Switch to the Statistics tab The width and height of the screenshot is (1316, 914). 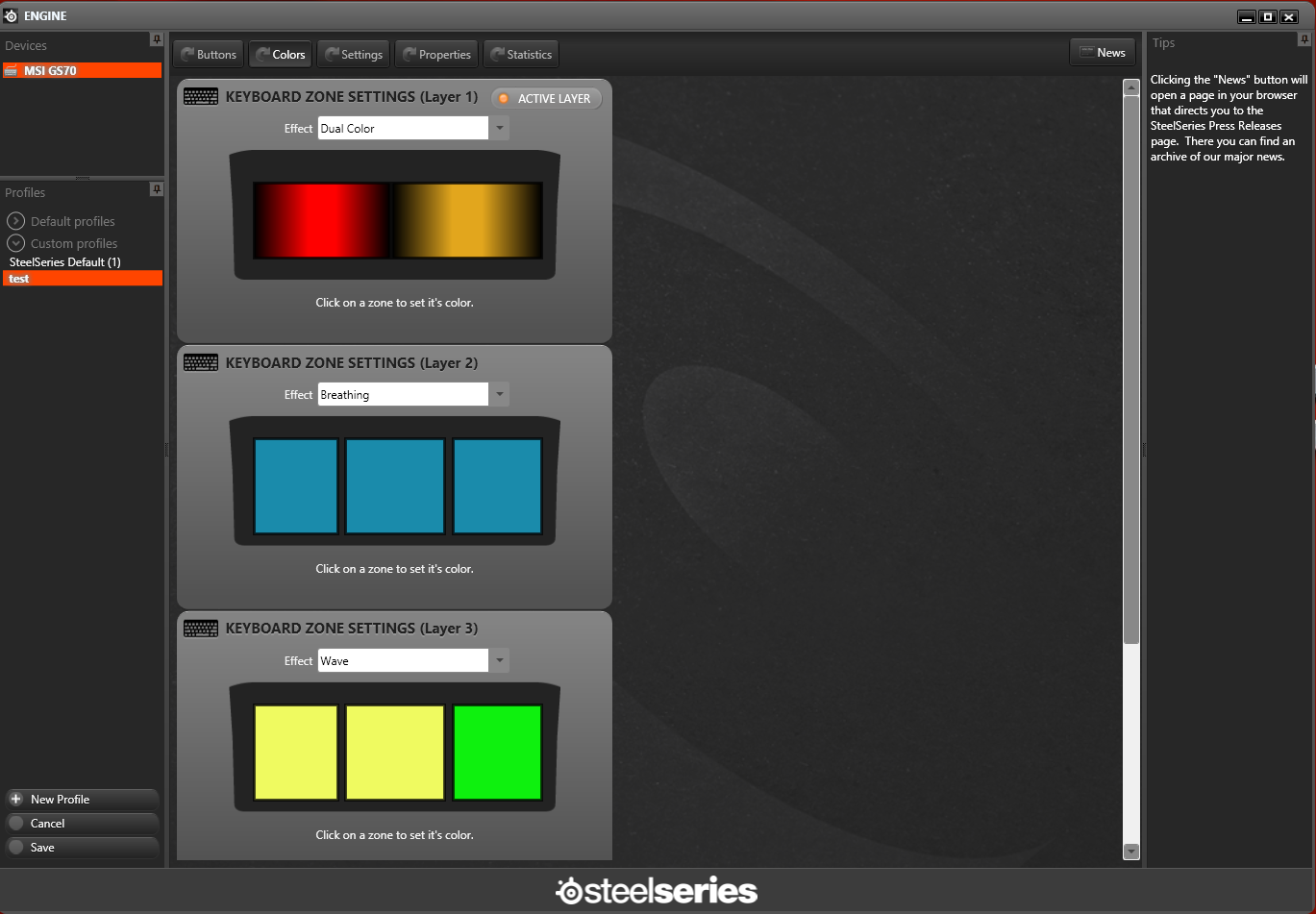(521, 55)
